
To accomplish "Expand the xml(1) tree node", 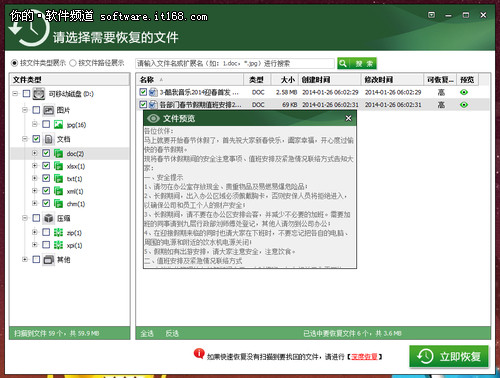I will (35, 191).
